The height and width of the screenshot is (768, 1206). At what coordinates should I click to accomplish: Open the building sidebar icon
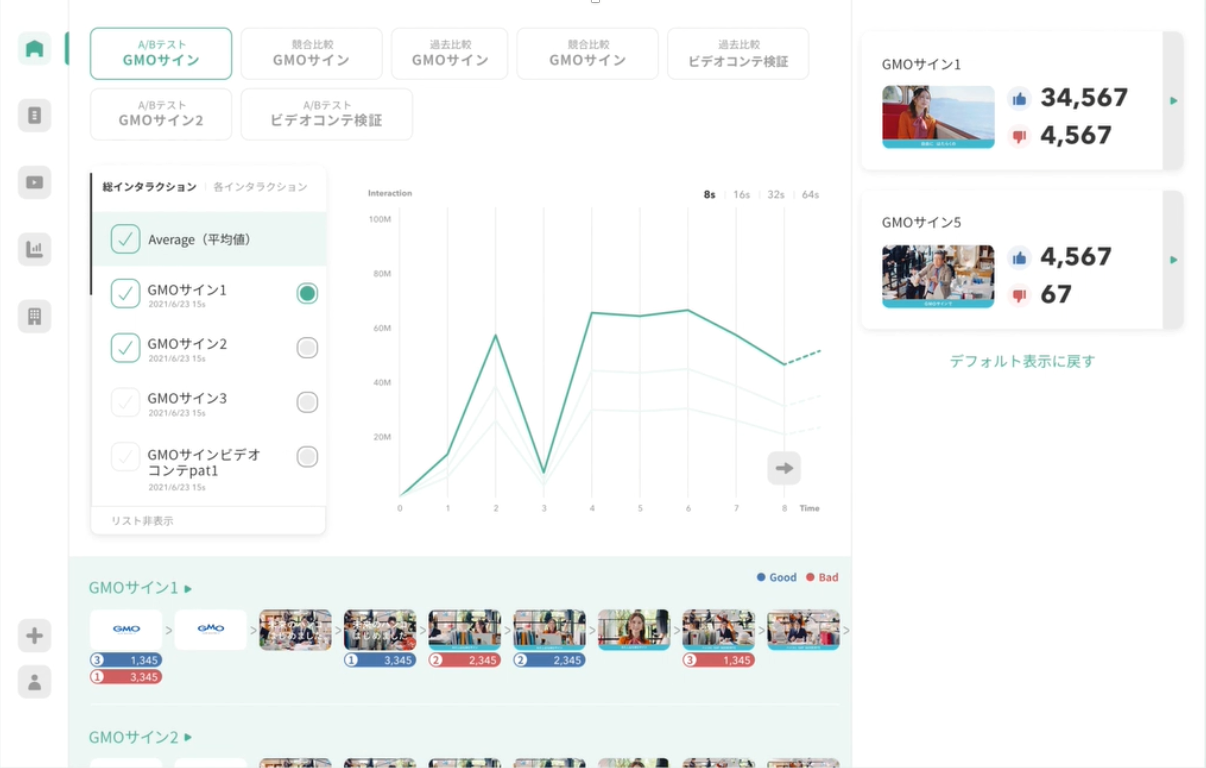(34, 316)
